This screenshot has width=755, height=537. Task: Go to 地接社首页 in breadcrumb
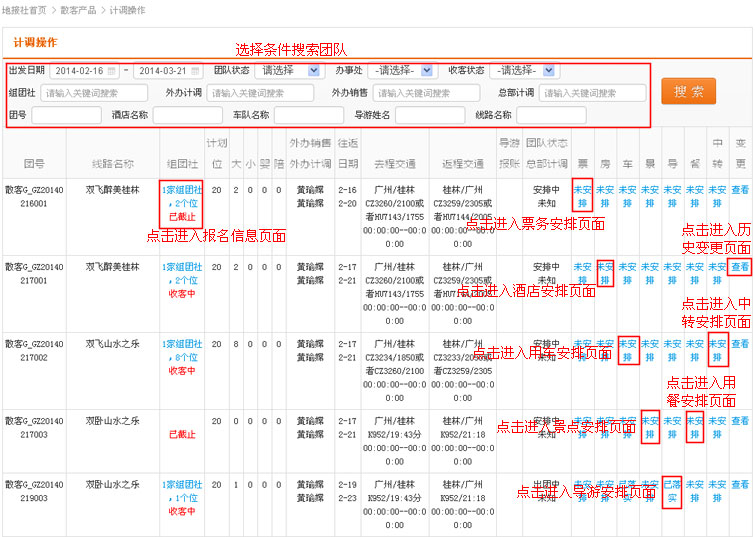pyautogui.click(x=23, y=9)
